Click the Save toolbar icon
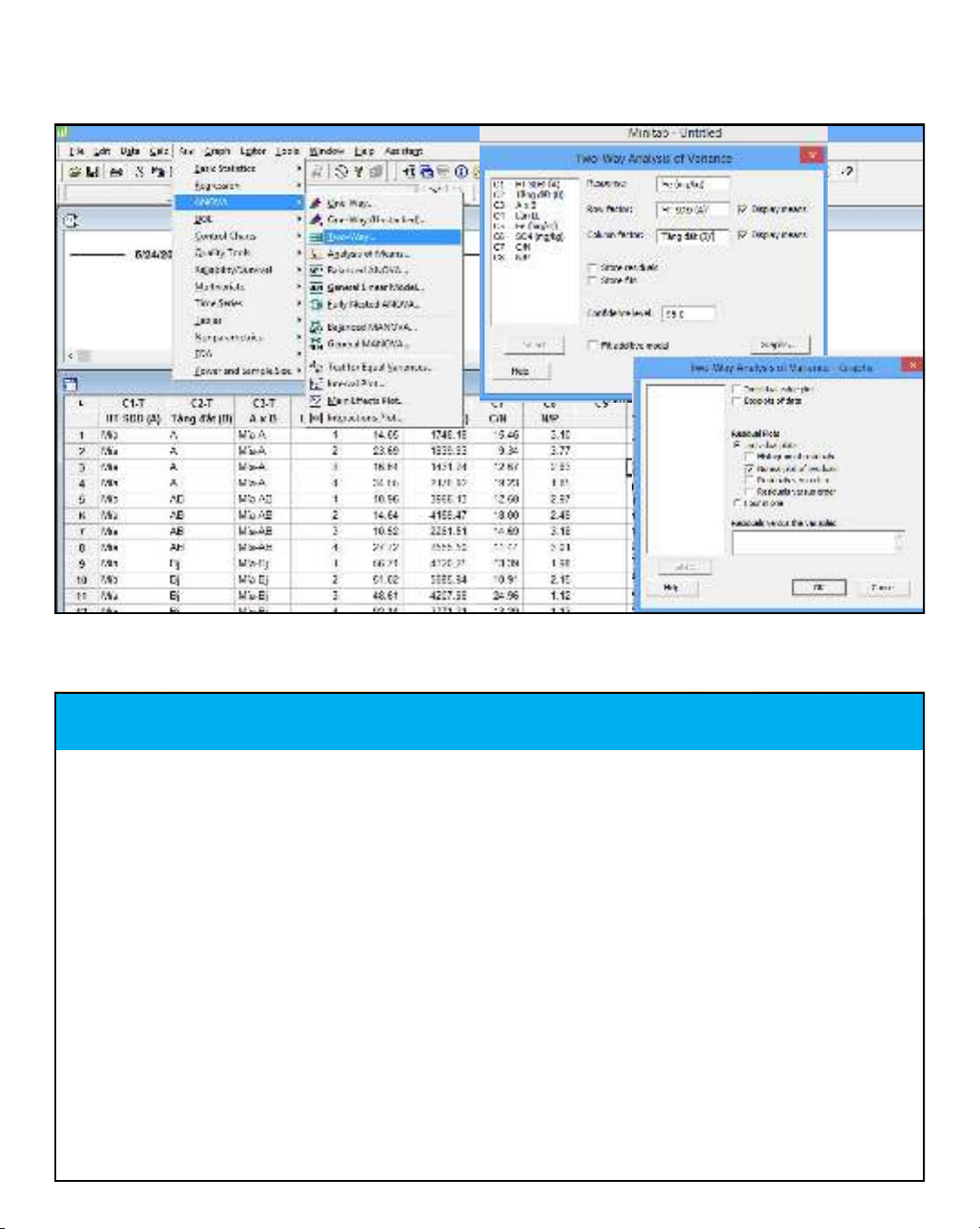 pyautogui.click(x=92, y=171)
